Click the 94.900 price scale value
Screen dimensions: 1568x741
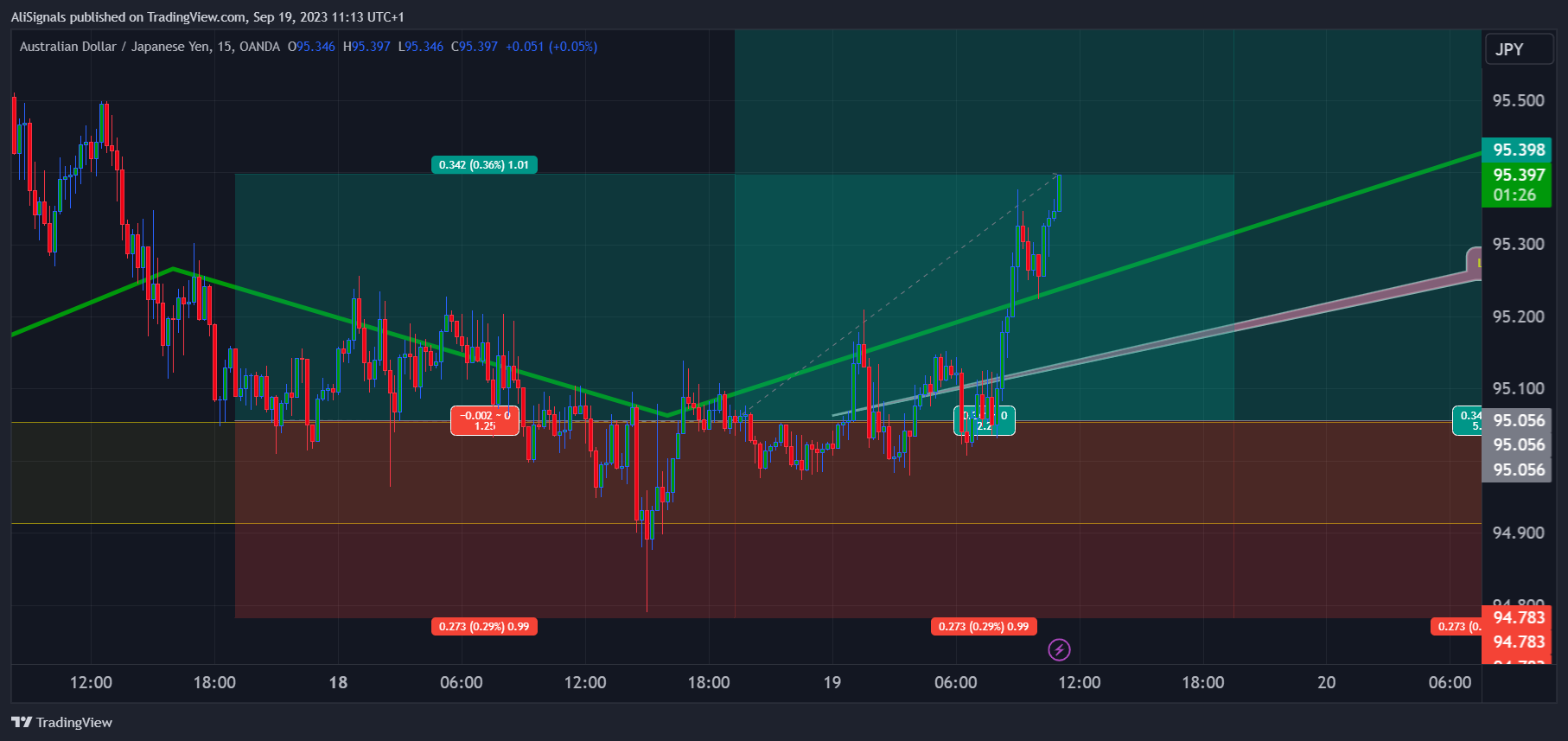coord(1518,533)
